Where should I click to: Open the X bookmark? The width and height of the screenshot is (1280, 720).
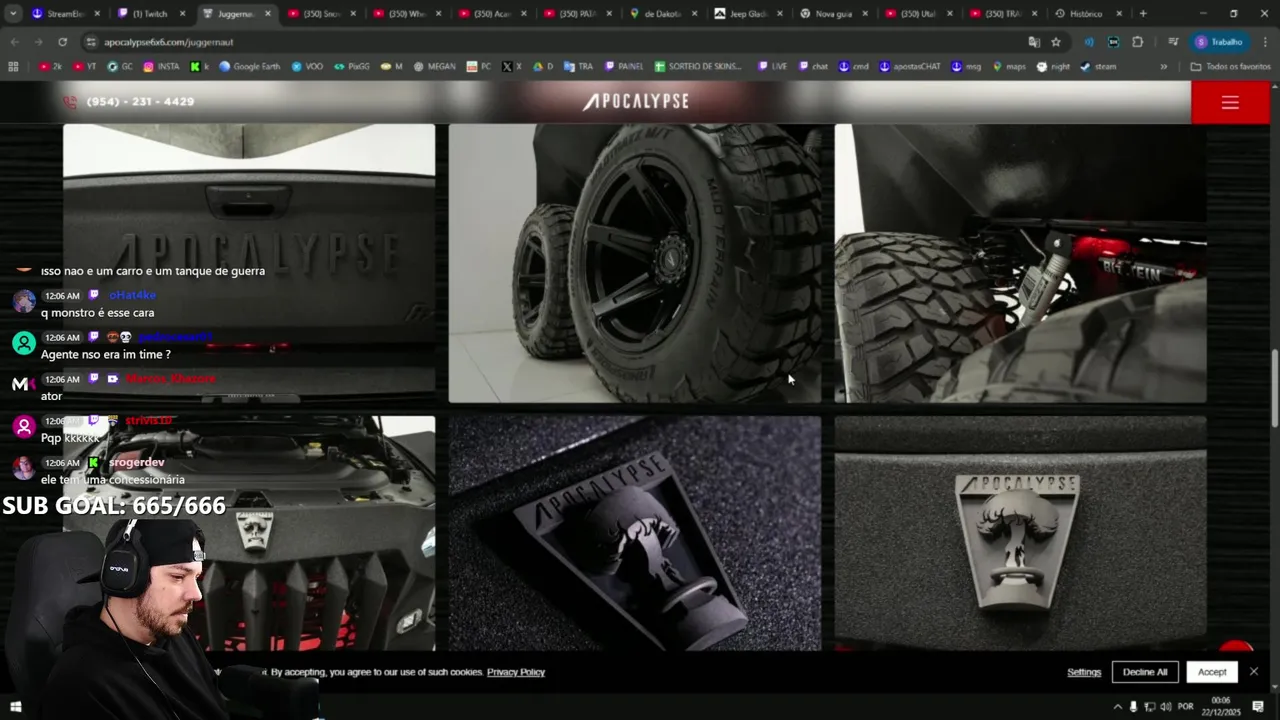pos(512,67)
